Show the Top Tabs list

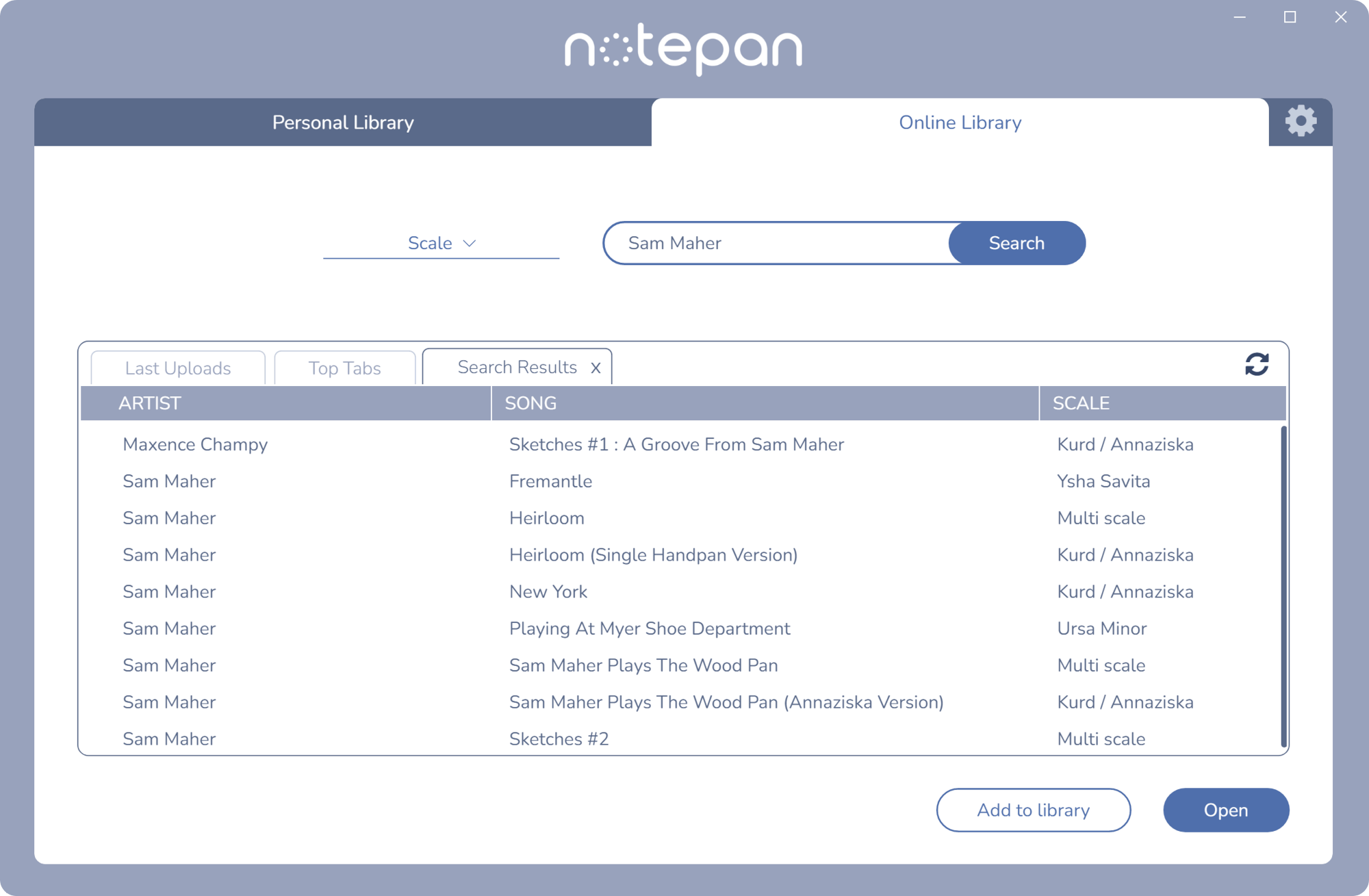[x=344, y=368]
